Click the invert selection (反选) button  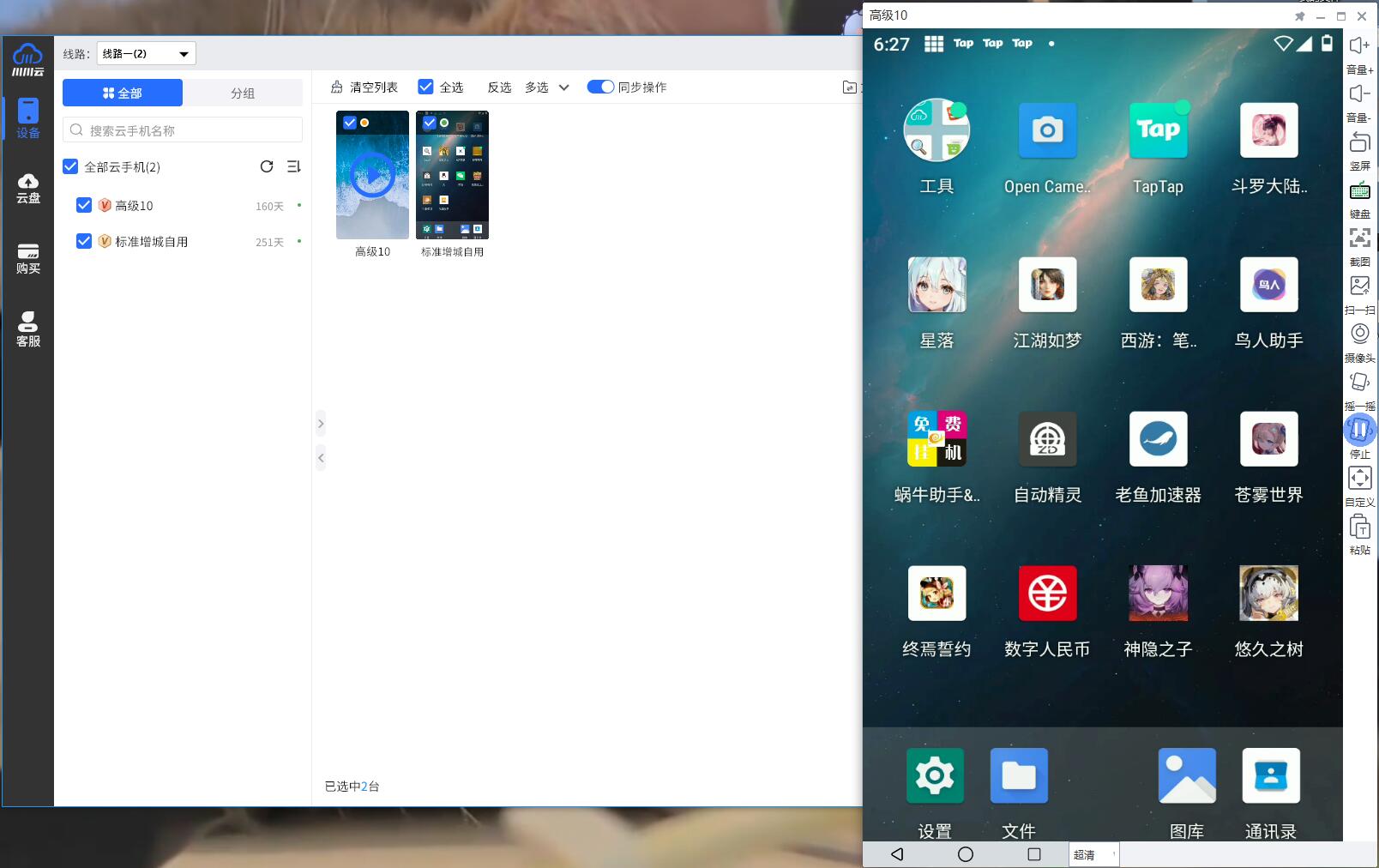(x=499, y=87)
